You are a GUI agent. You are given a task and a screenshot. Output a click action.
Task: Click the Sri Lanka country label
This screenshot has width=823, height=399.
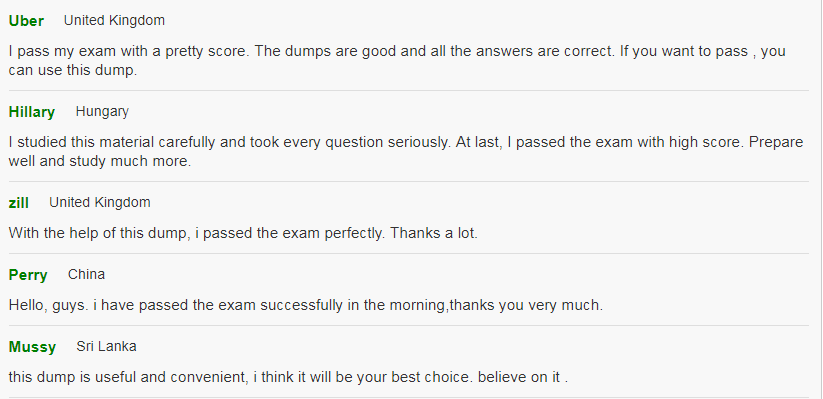click(107, 346)
